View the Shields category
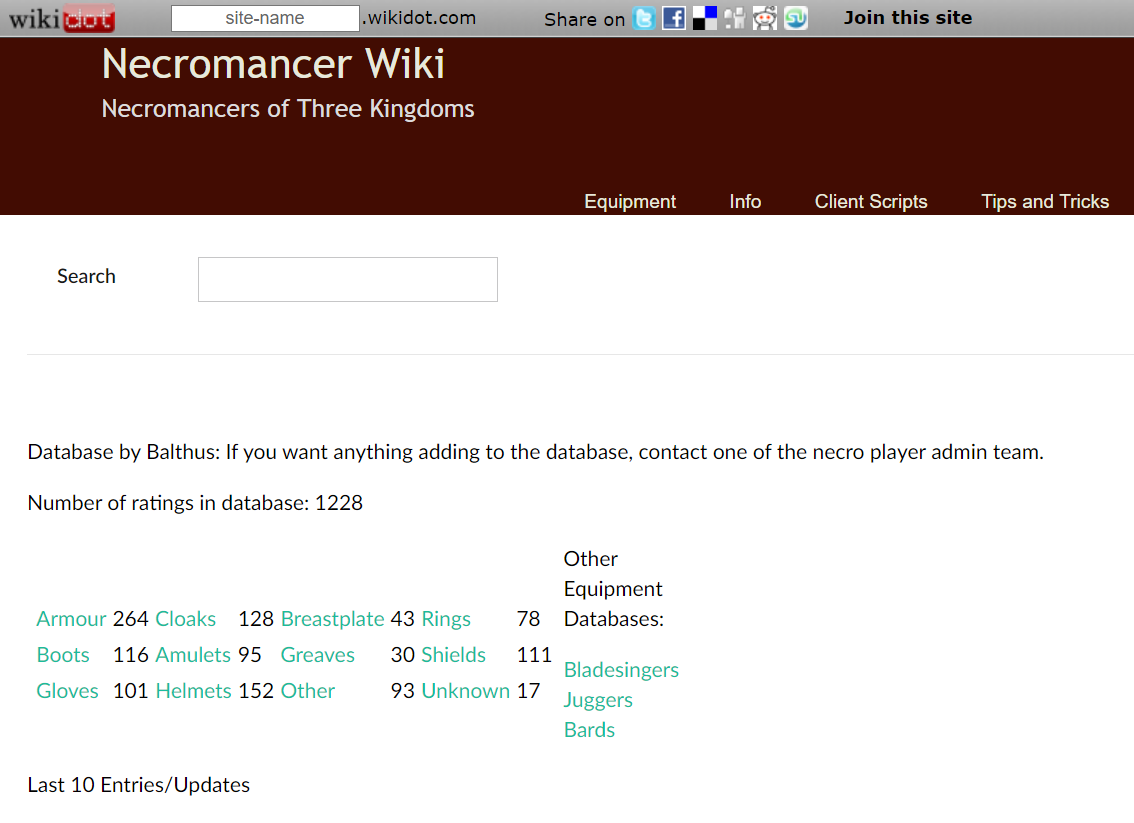 [x=453, y=655]
